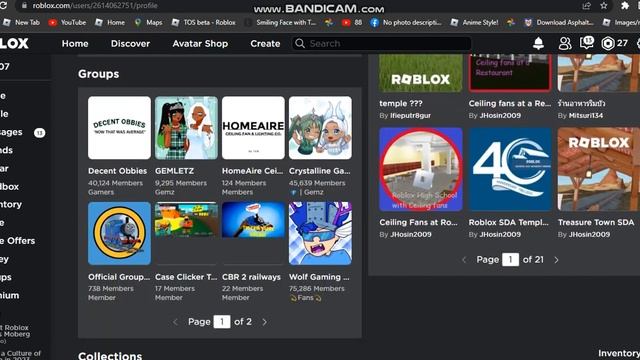Bookmark page with star icon
Screen dimensions: 640x360
point(604,5)
